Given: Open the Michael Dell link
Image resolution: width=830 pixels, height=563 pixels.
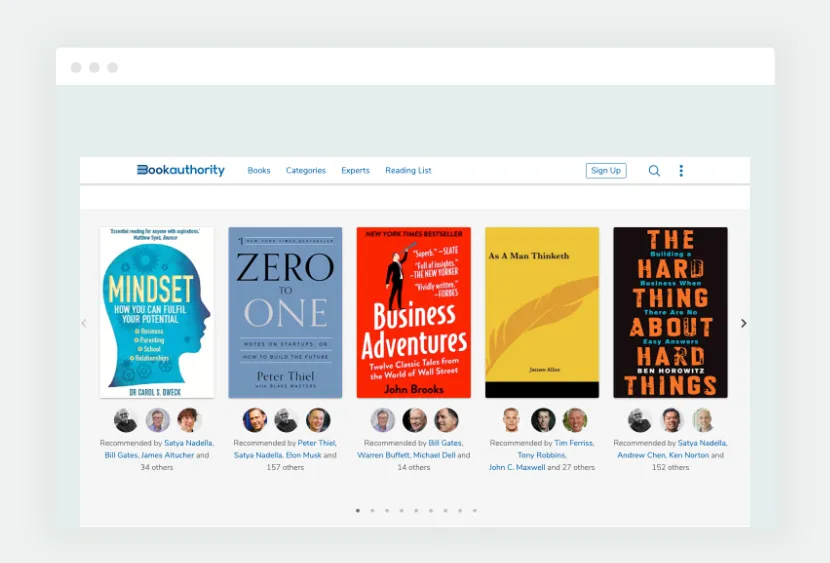Looking at the screenshot, I should tap(434, 455).
